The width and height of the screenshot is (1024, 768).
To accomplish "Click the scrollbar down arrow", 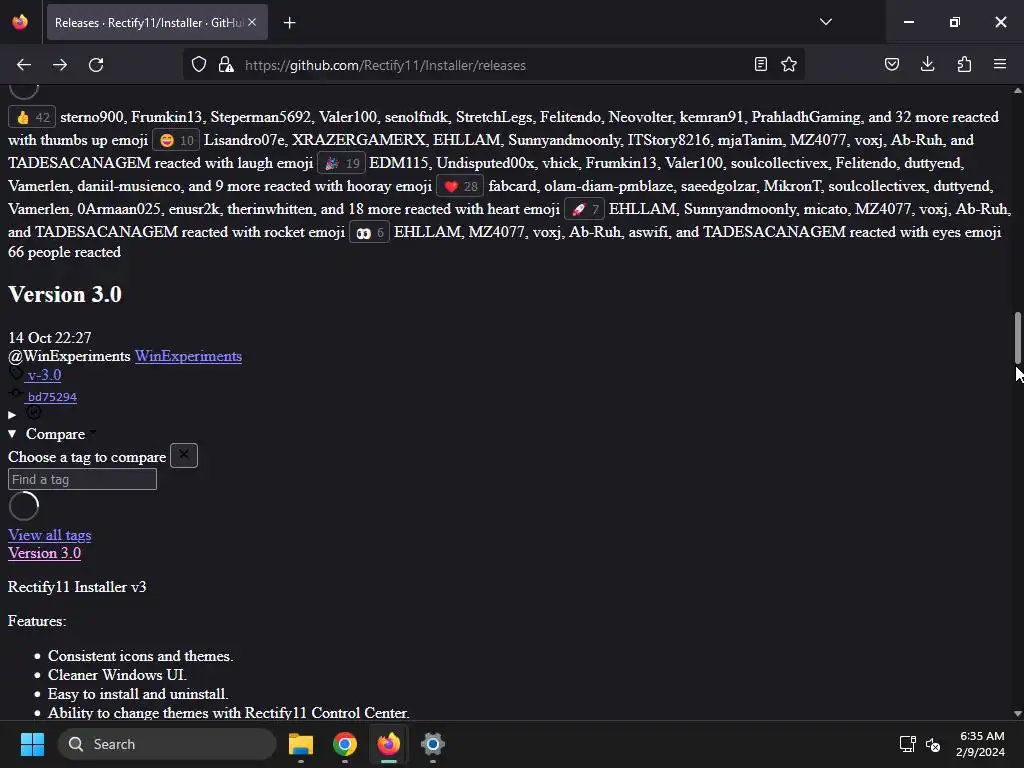I will point(1017,714).
